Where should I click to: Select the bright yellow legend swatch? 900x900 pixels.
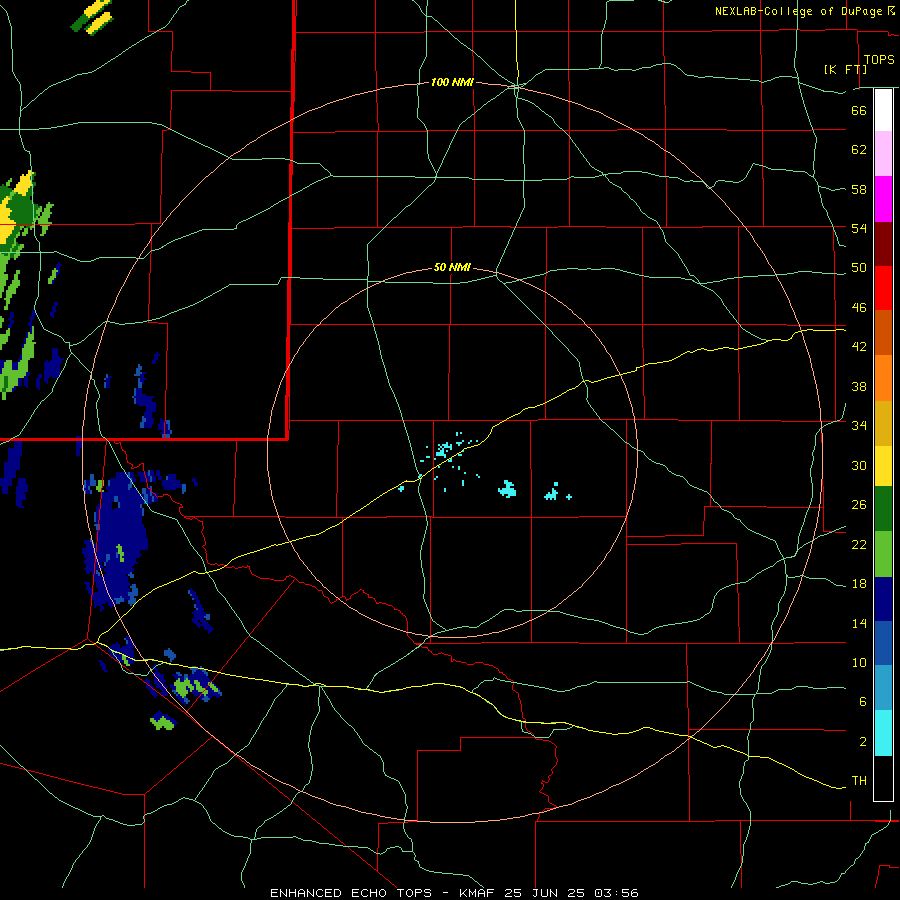coord(883,466)
